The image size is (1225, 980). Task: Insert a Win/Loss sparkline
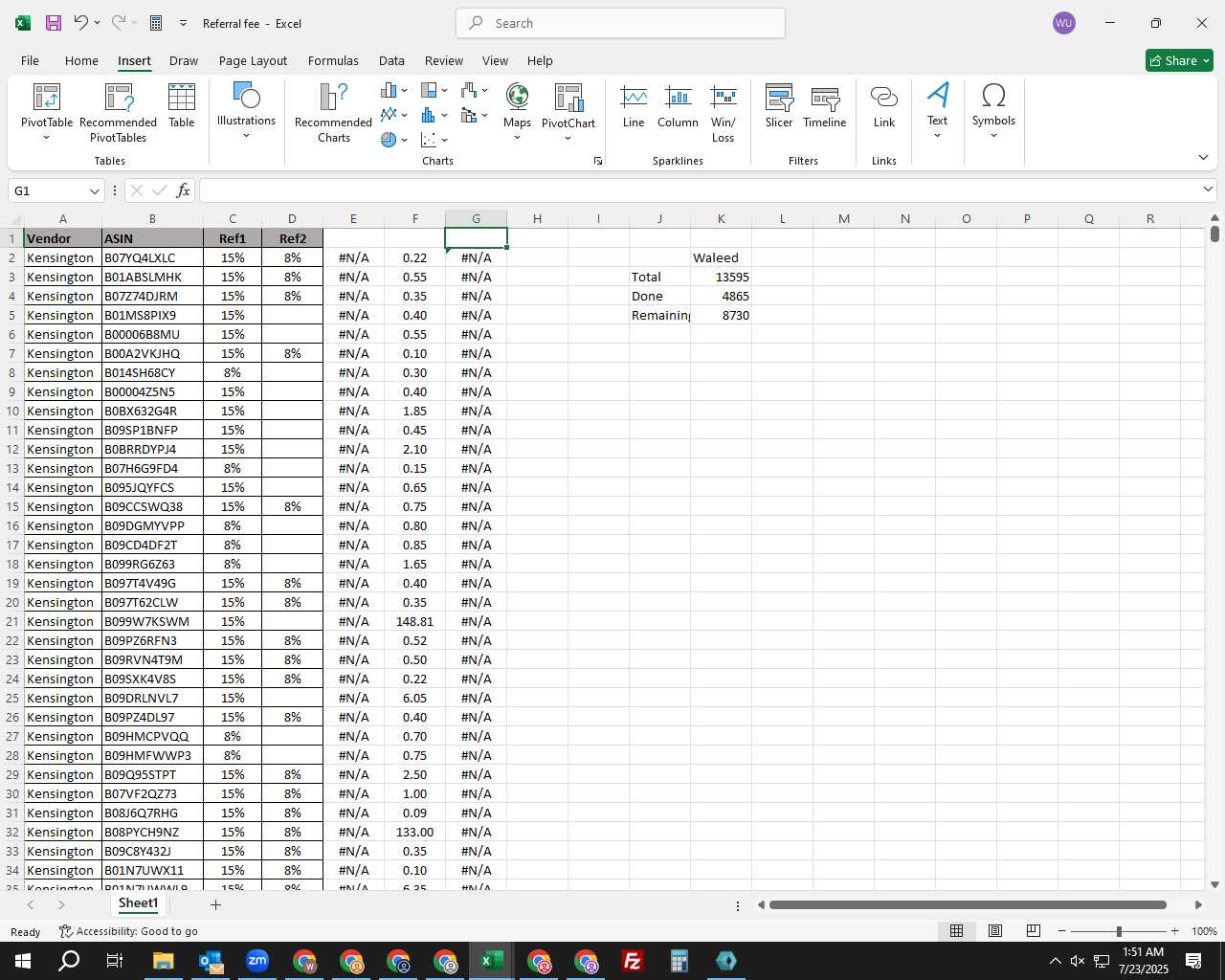(x=724, y=112)
